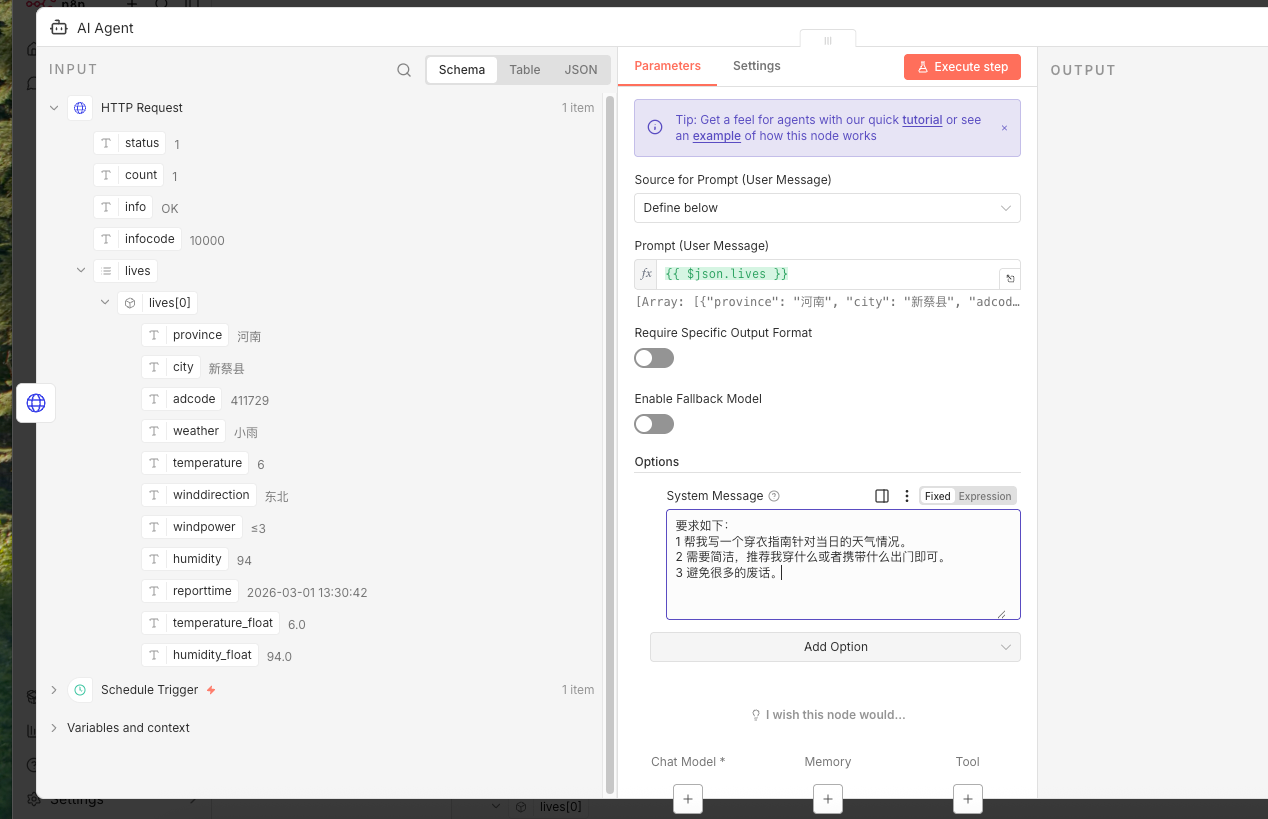The height and width of the screenshot is (819, 1268).
Task: Open the Parameters tab
Action: click(668, 66)
